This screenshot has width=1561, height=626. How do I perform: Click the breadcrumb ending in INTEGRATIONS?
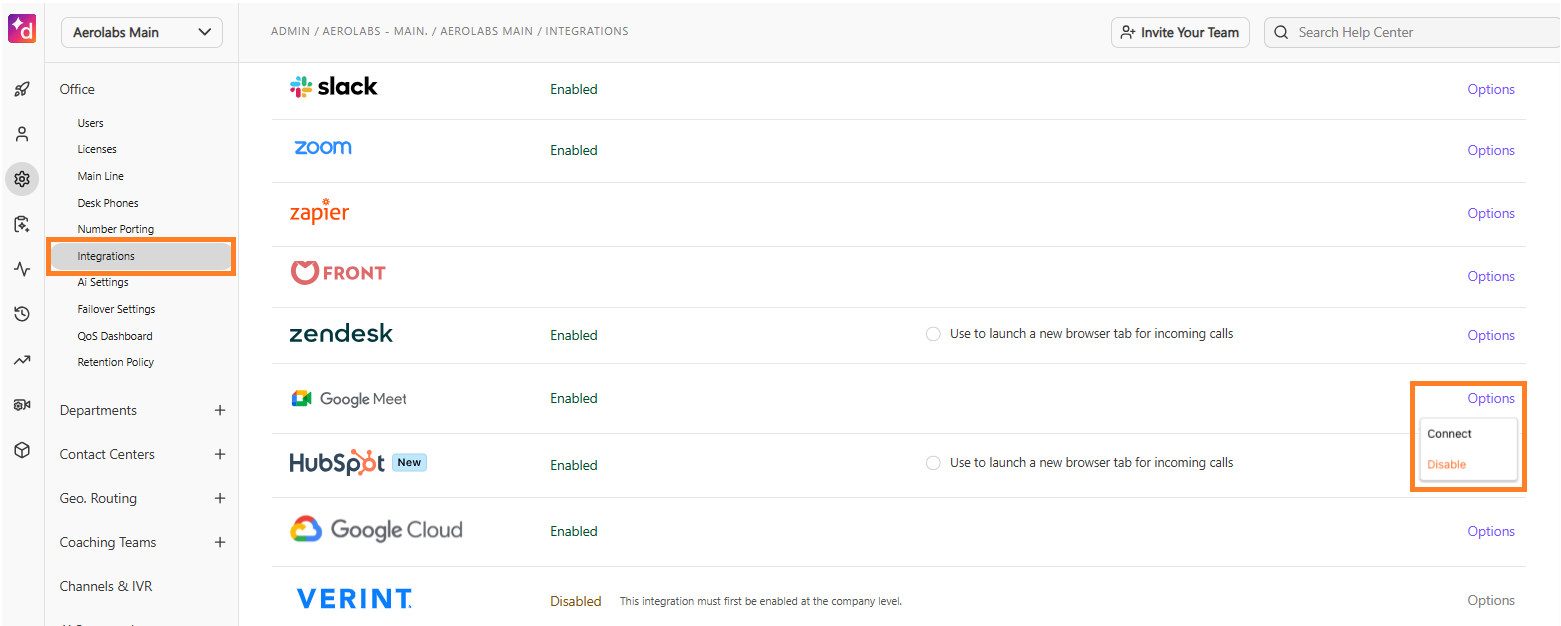tap(450, 31)
